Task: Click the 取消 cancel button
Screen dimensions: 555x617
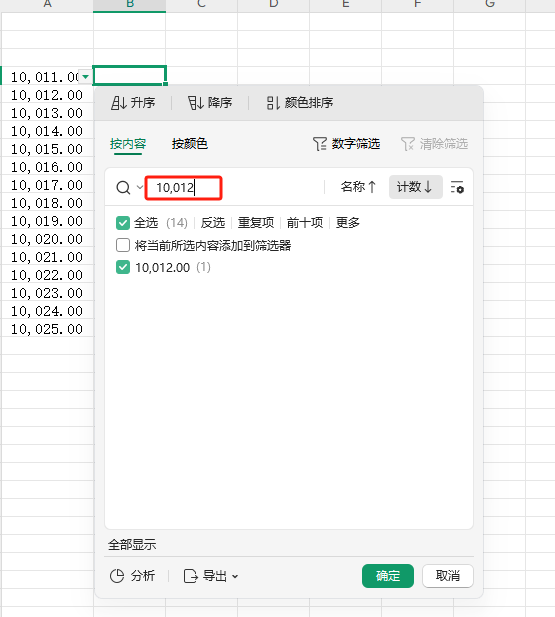Action: pos(448,576)
